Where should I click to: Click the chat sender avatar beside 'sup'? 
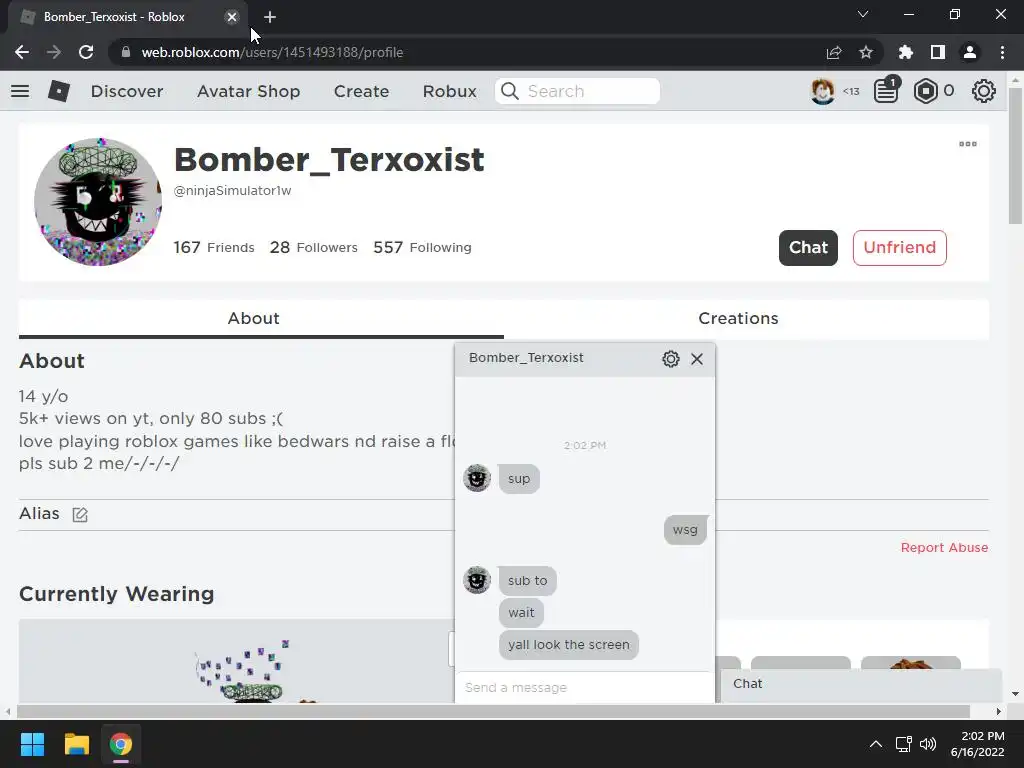477,478
